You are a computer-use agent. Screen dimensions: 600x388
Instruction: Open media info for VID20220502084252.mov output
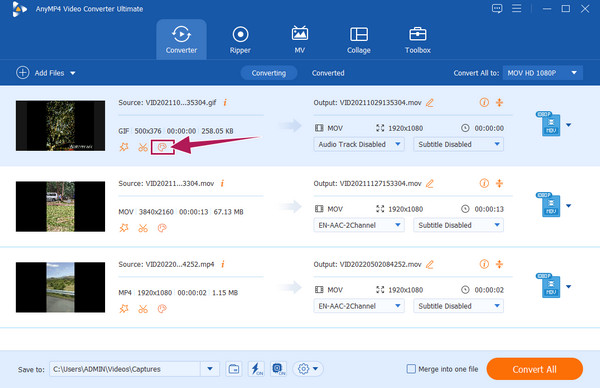point(484,264)
